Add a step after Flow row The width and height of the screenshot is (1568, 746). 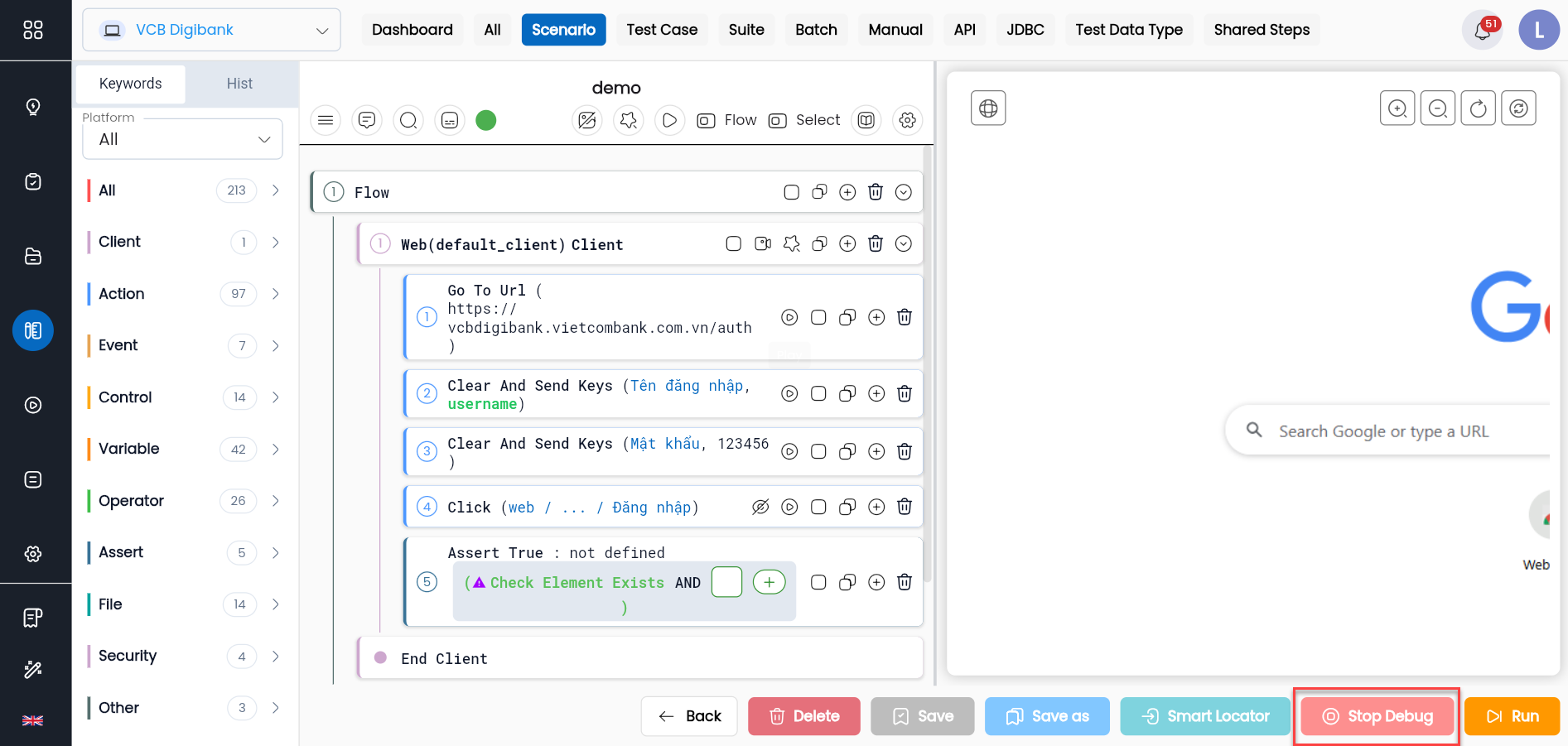pyautogui.click(x=847, y=192)
